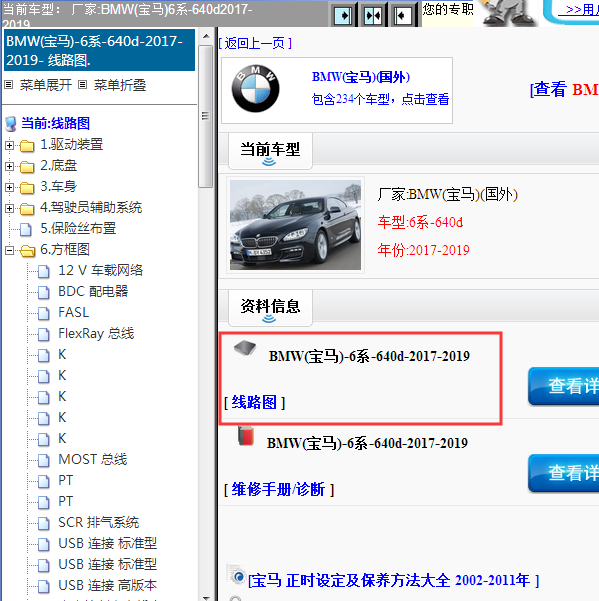Open 宝马 正时设定及保养方法大全 link
Viewport: 599px width, 601px height.
[x=394, y=580]
